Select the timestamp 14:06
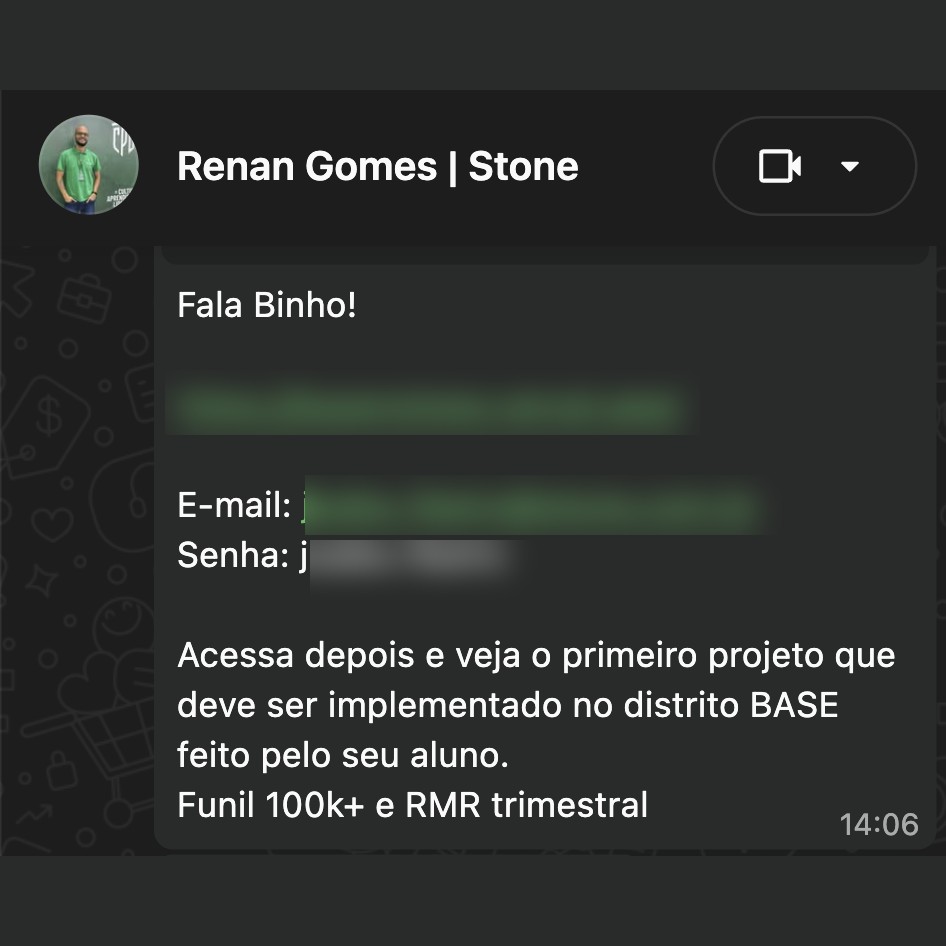This screenshot has width=946, height=946. click(878, 824)
